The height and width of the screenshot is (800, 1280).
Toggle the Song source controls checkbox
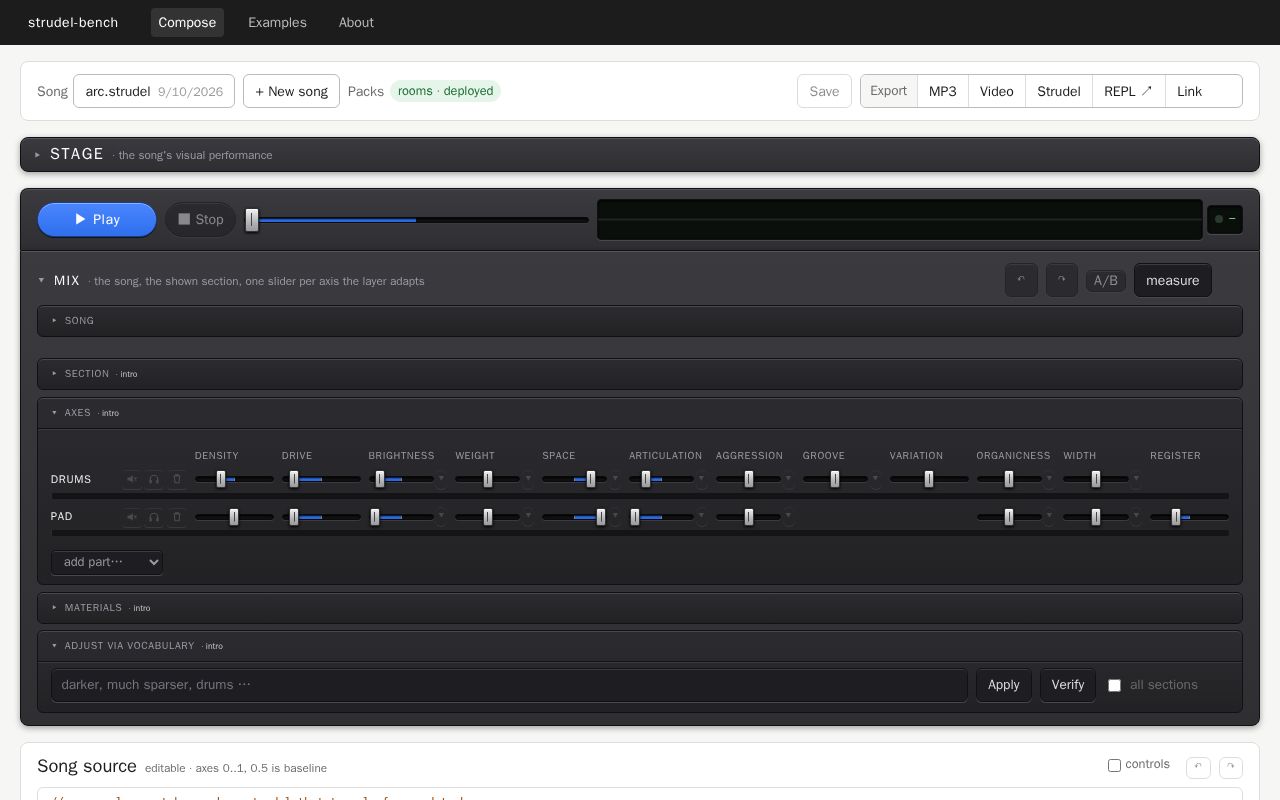[1114, 765]
